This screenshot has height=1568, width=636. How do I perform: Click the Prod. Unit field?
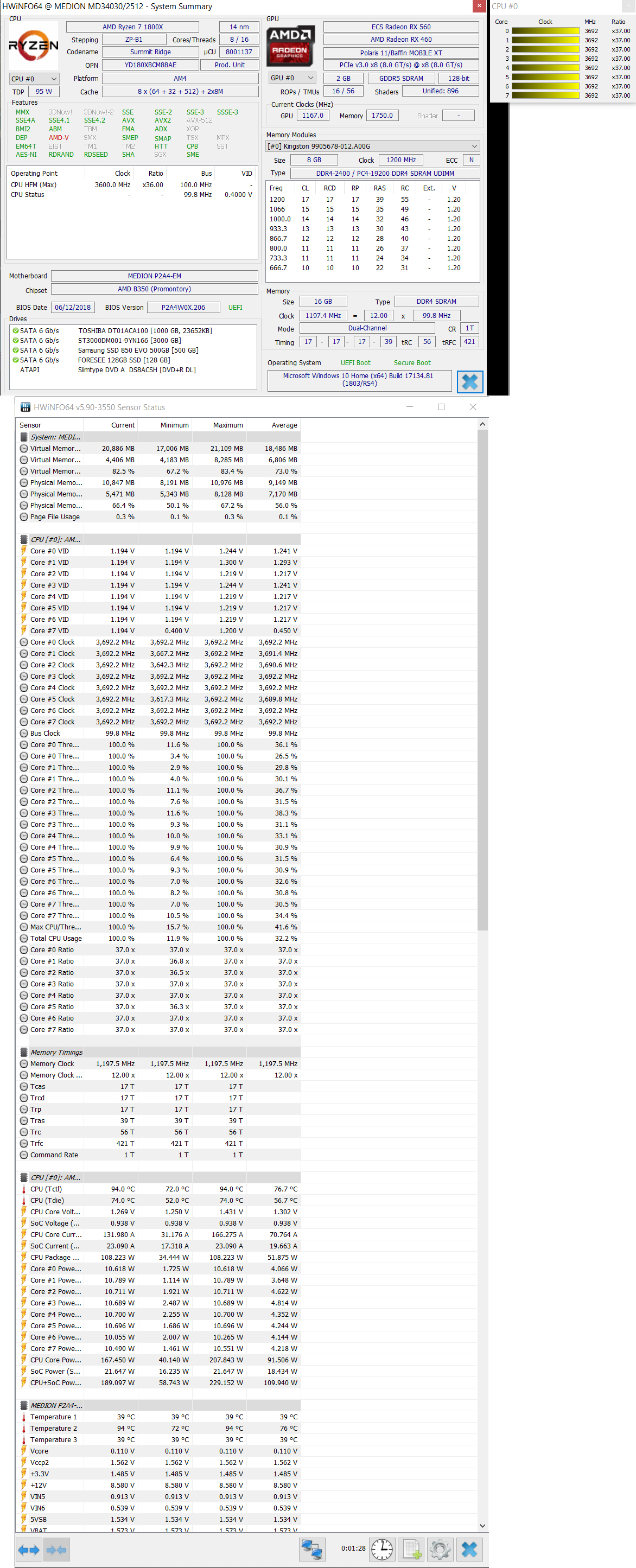[x=230, y=65]
